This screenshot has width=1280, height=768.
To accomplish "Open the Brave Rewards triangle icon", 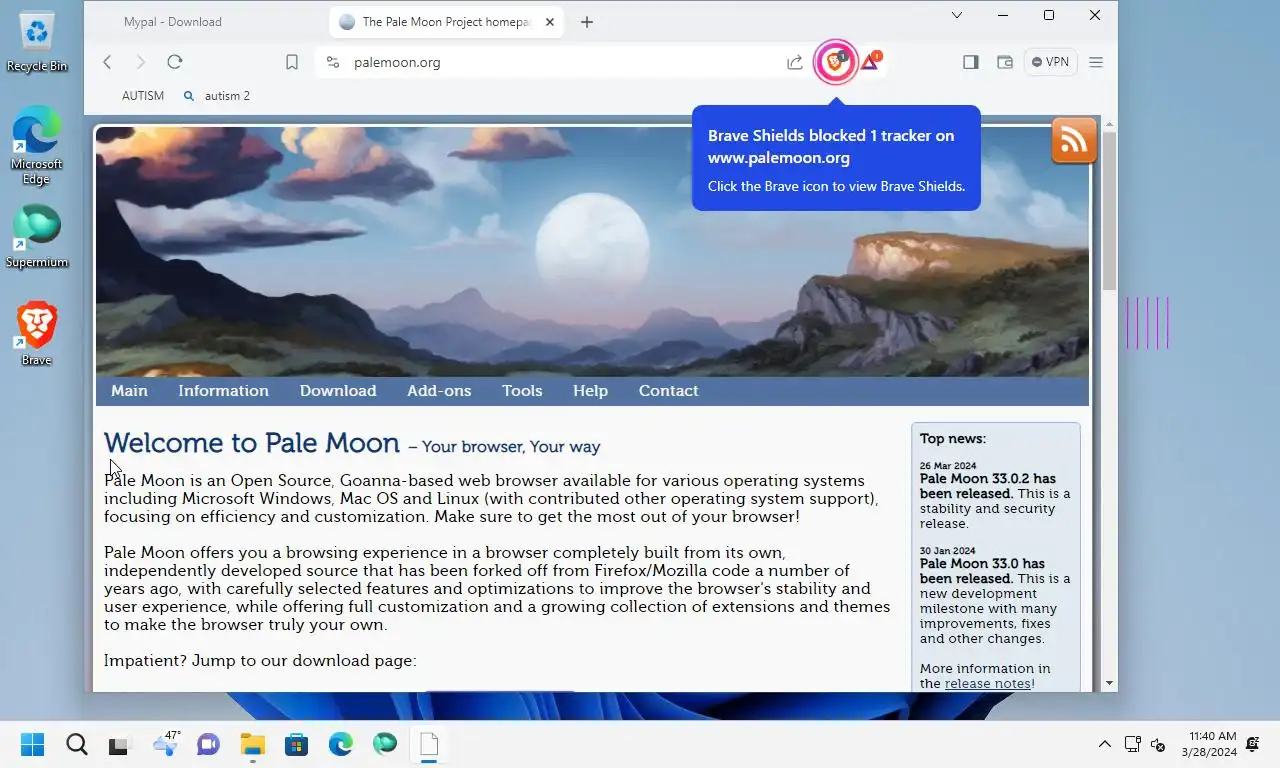I will click(x=871, y=61).
